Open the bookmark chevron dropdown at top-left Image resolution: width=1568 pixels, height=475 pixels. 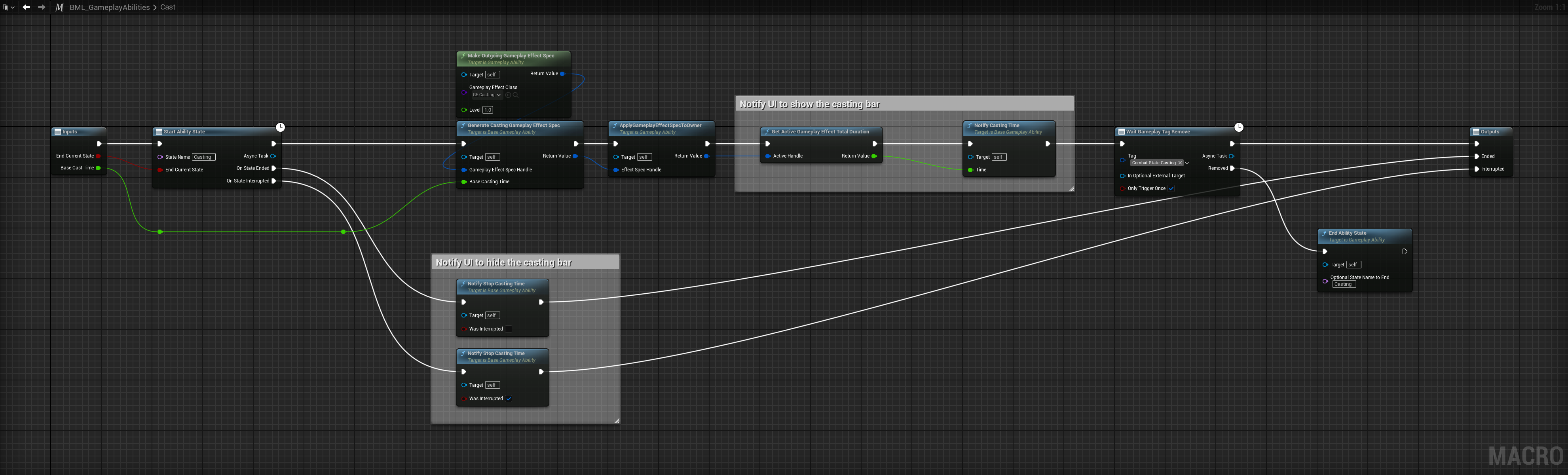coord(13,7)
